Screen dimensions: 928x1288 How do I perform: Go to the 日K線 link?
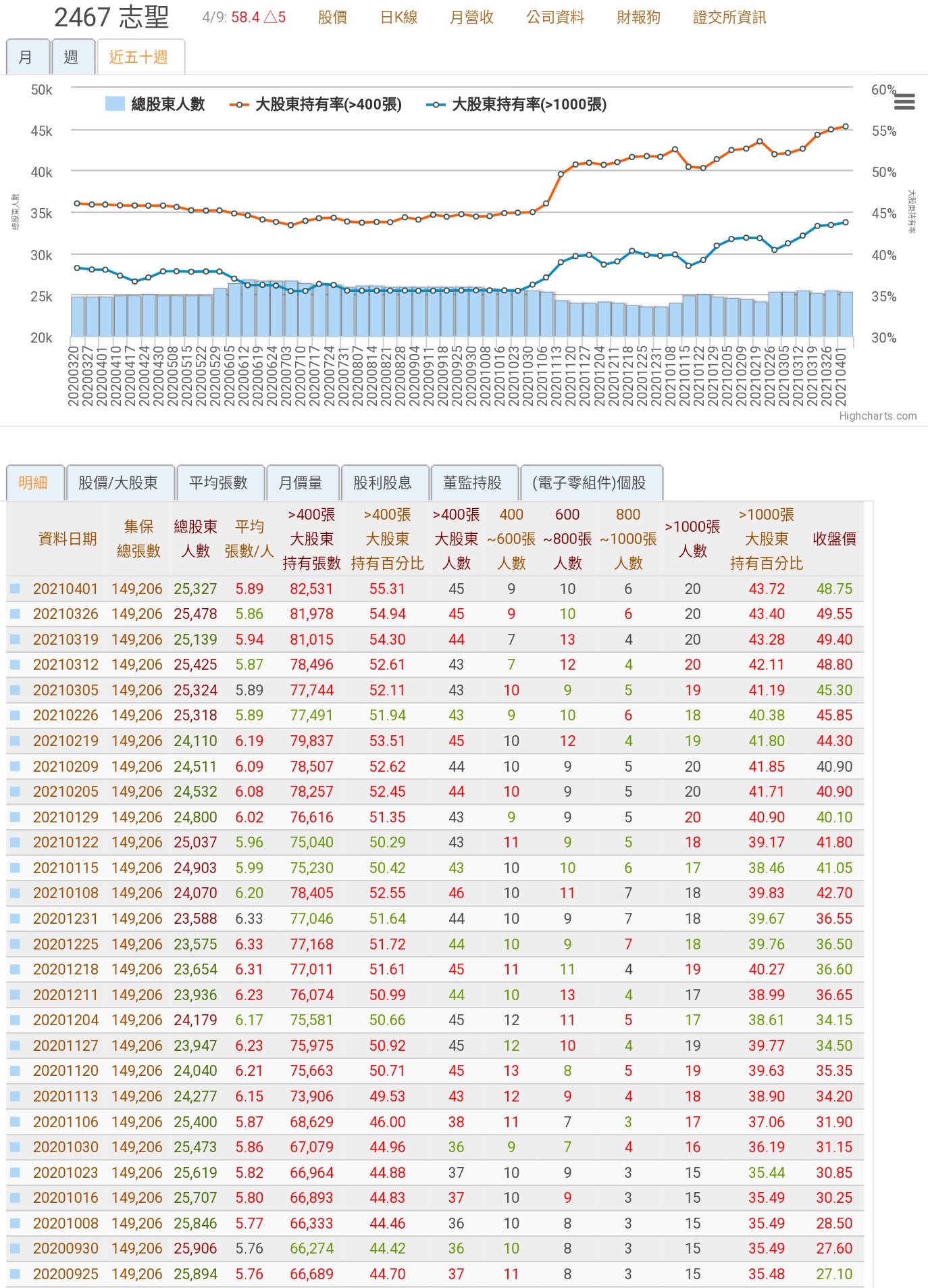coord(398,18)
